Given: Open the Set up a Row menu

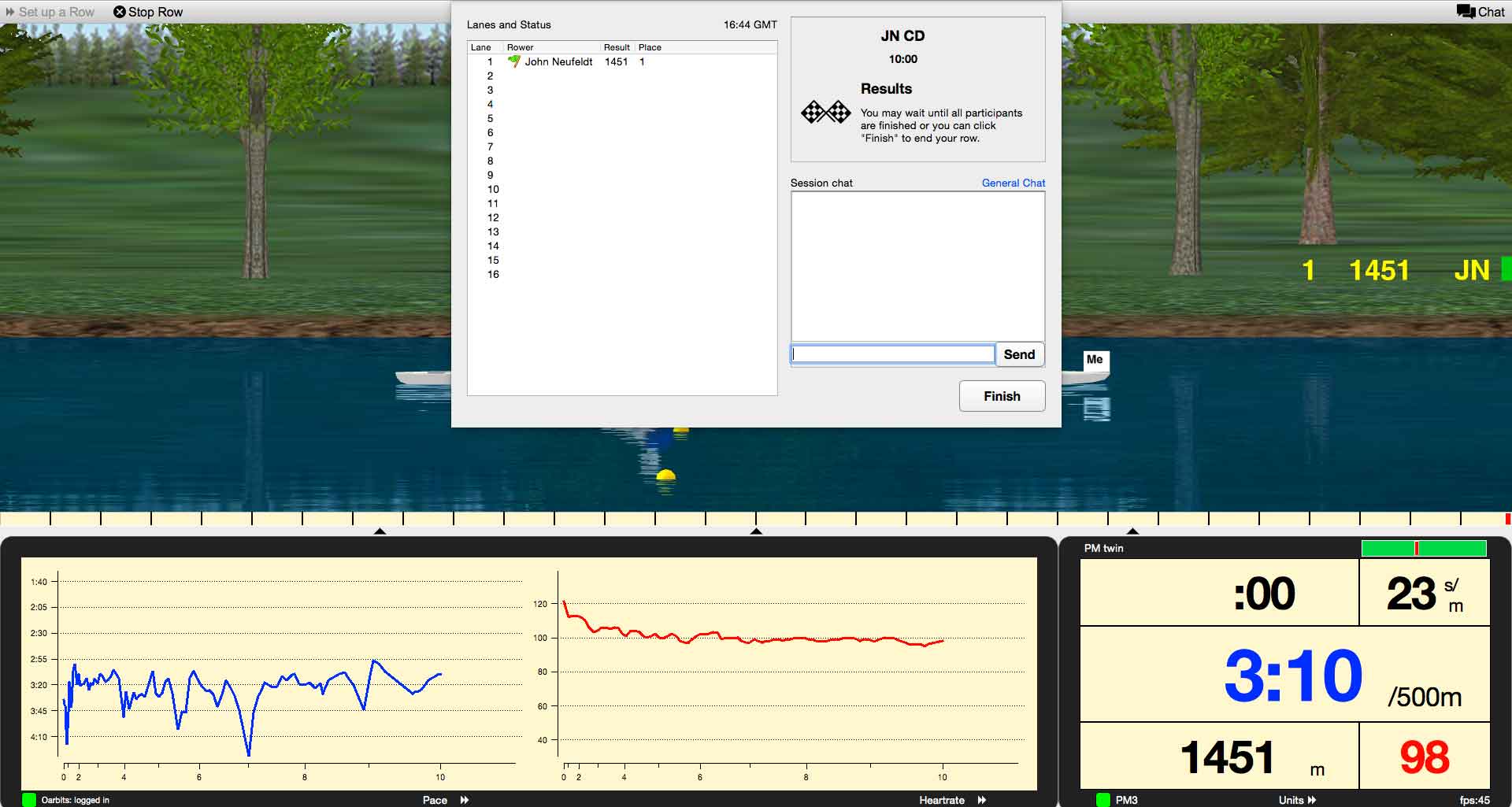Looking at the screenshot, I should pyautogui.click(x=50, y=12).
